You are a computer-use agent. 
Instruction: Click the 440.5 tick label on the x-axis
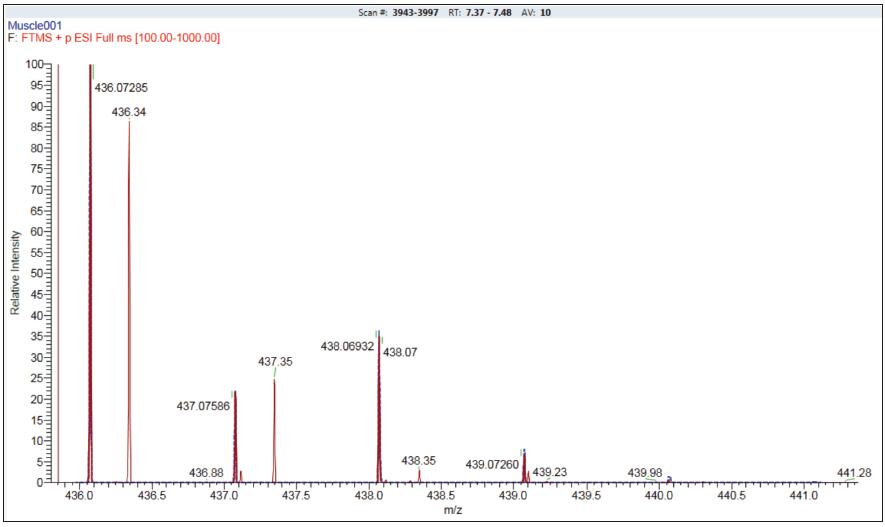730,495
